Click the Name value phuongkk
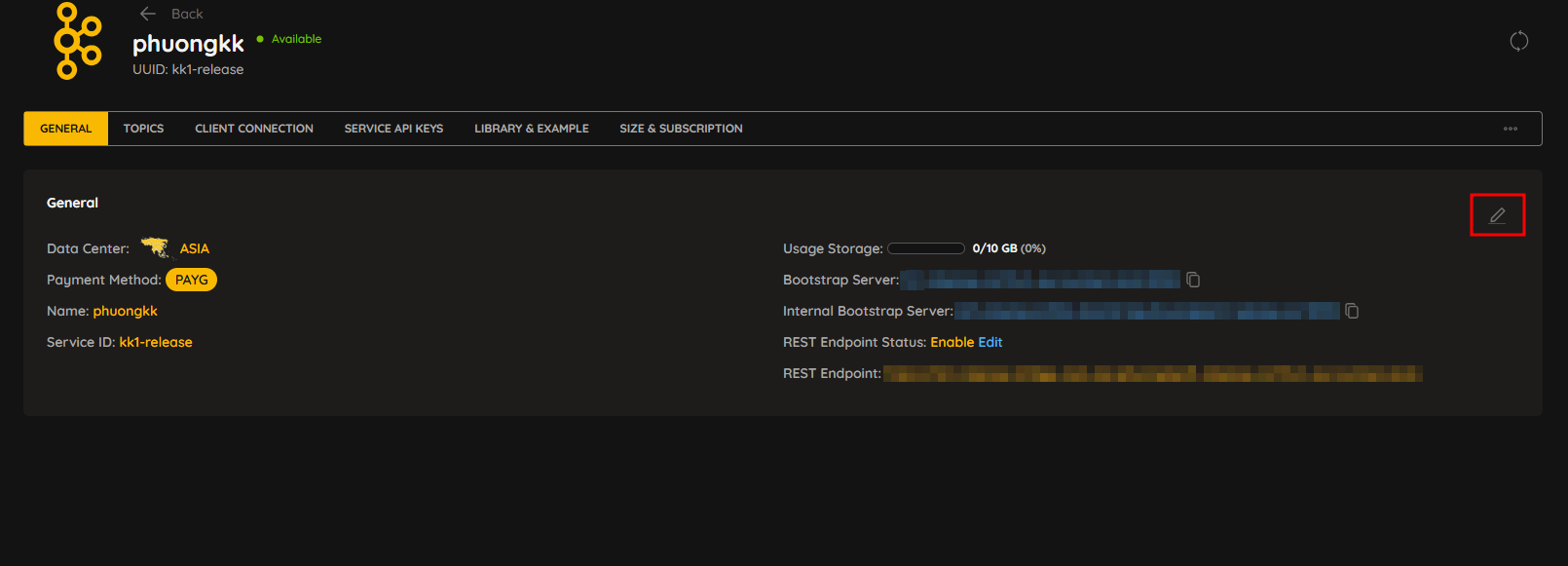 (126, 311)
